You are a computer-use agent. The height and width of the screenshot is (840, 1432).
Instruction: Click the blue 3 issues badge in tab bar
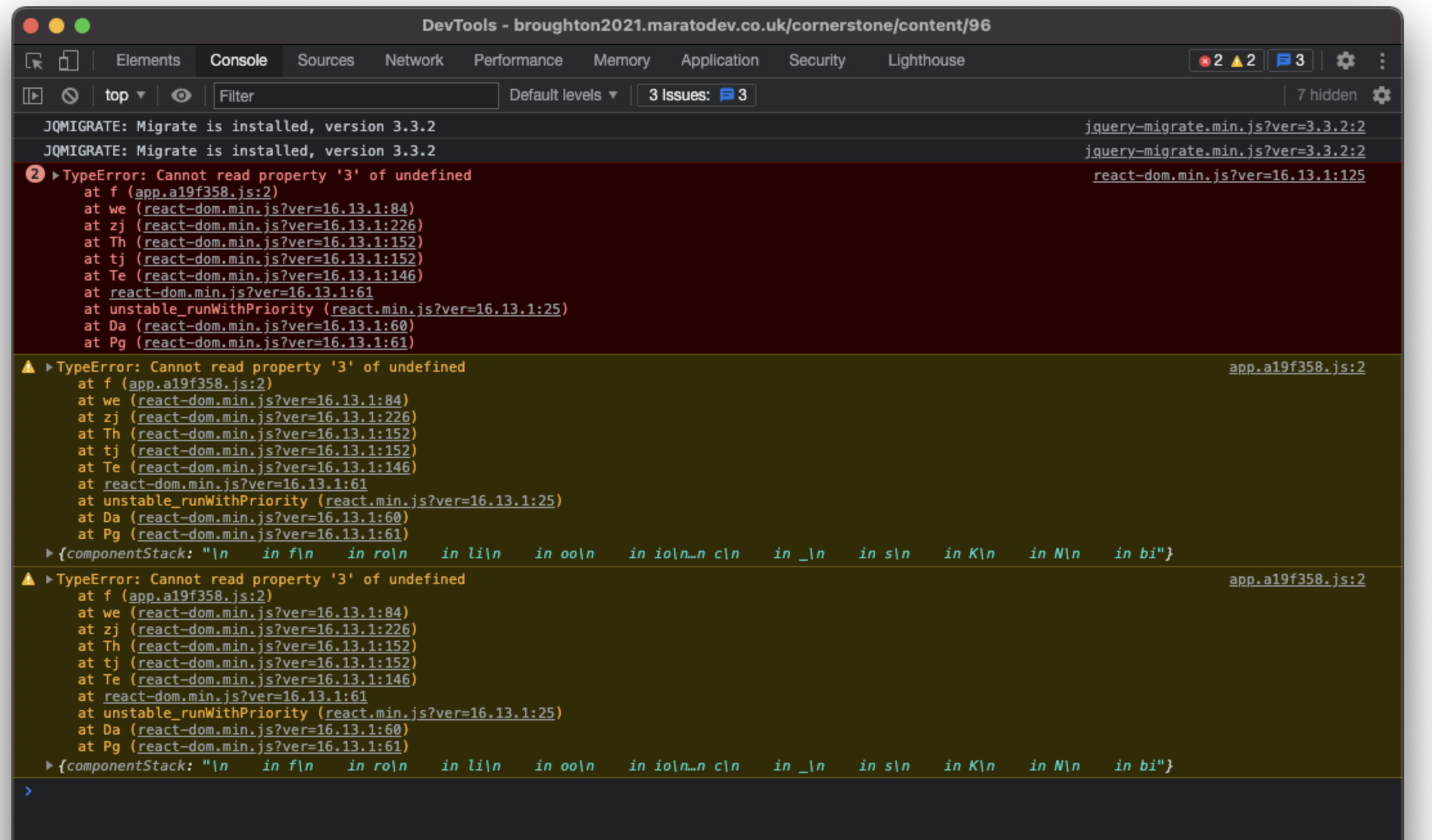coord(1290,60)
